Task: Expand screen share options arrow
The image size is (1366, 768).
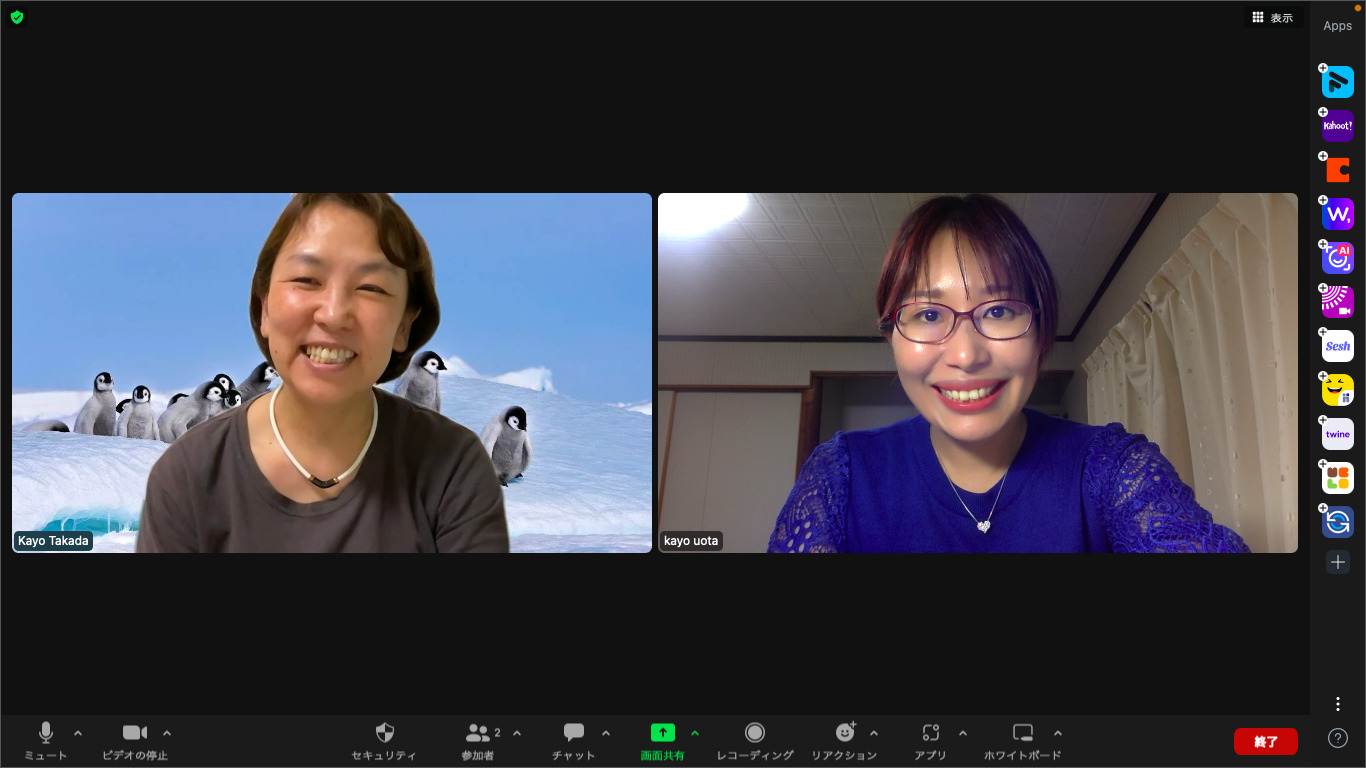Action: point(695,733)
